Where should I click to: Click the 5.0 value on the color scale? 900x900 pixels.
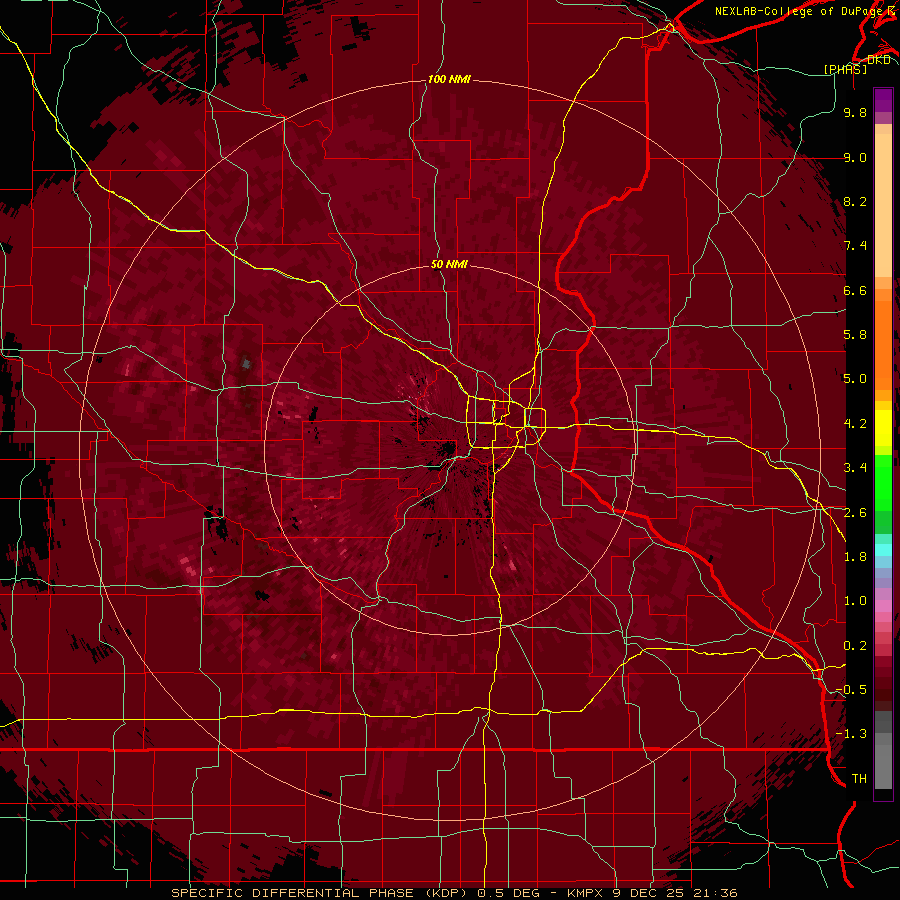[855, 379]
